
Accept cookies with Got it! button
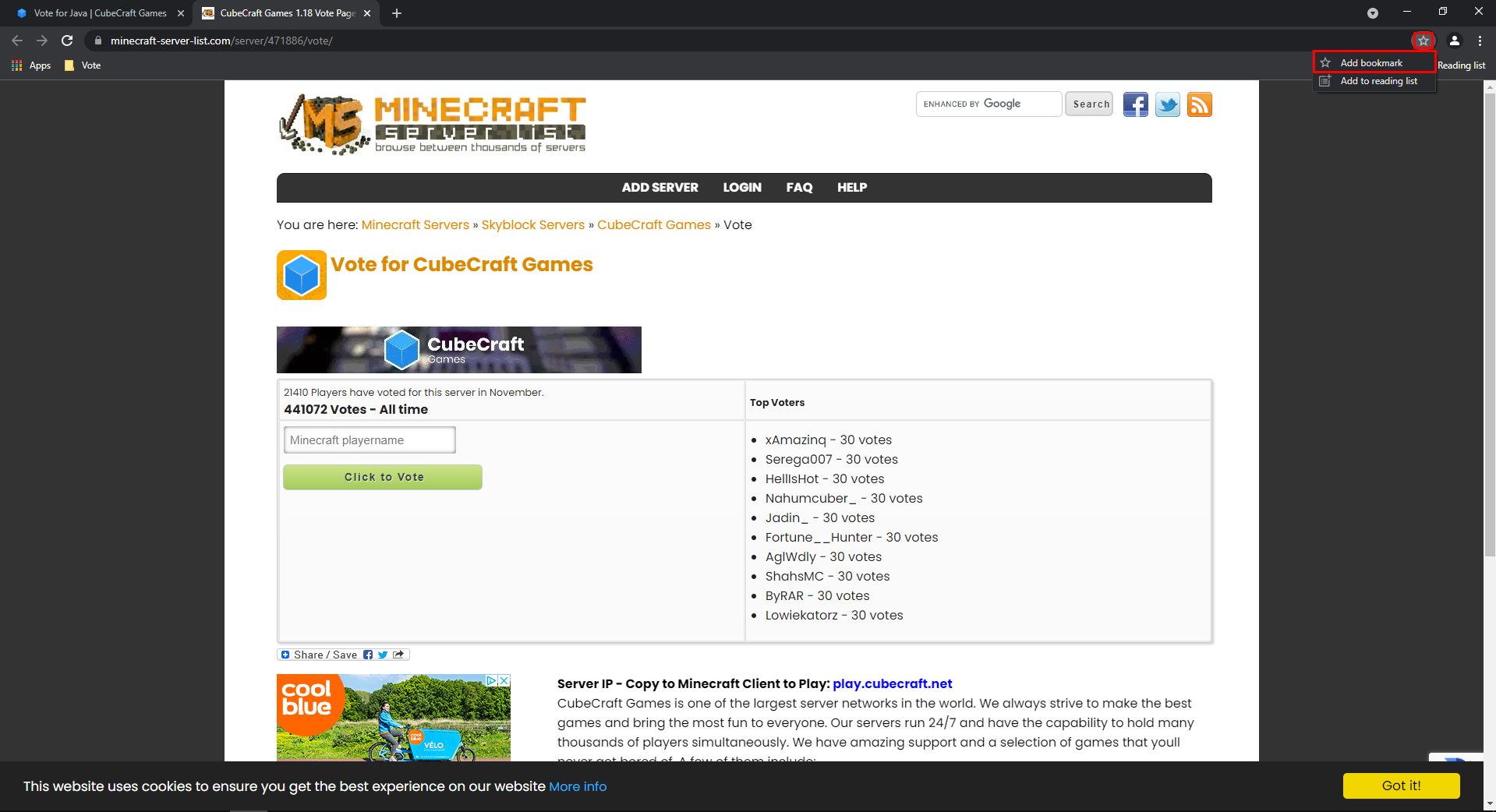pyautogui.click(x=1401, y=786)
